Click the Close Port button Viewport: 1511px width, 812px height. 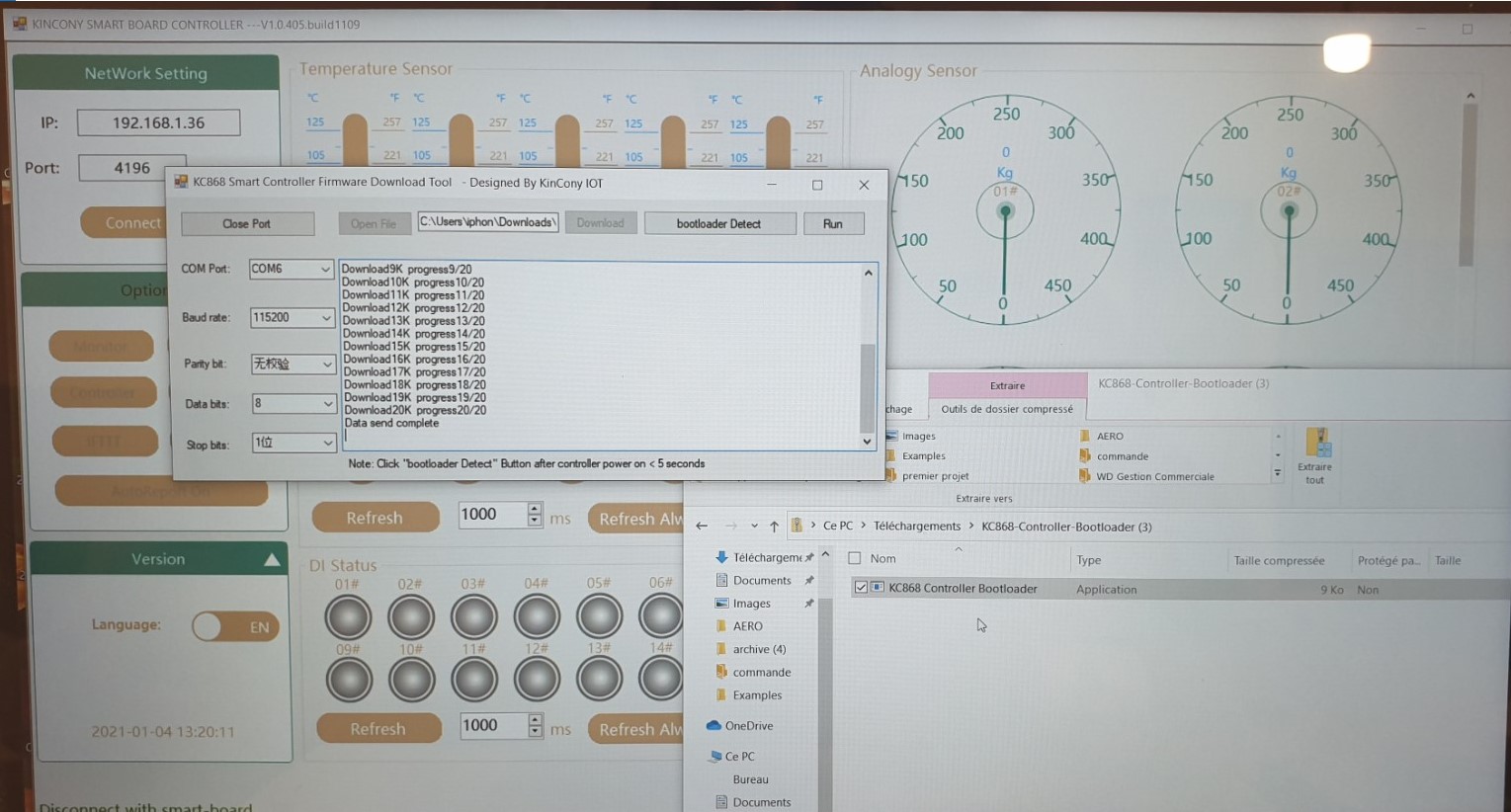(x=247, y=224)
